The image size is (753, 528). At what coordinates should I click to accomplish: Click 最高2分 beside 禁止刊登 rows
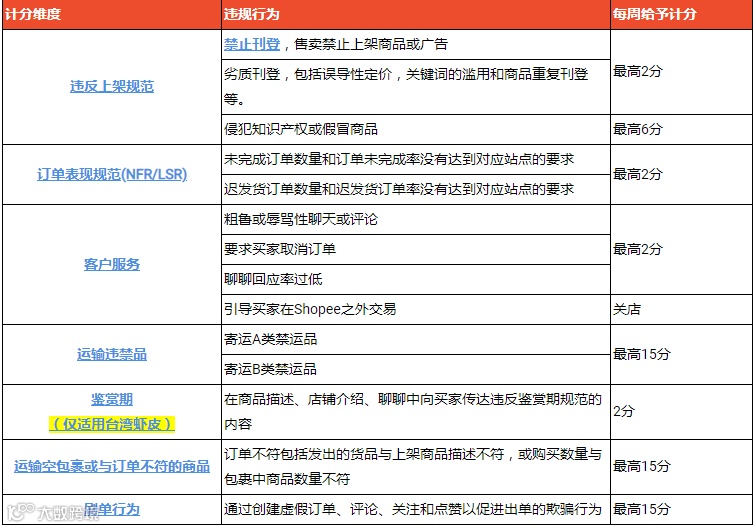pos(681,72)
